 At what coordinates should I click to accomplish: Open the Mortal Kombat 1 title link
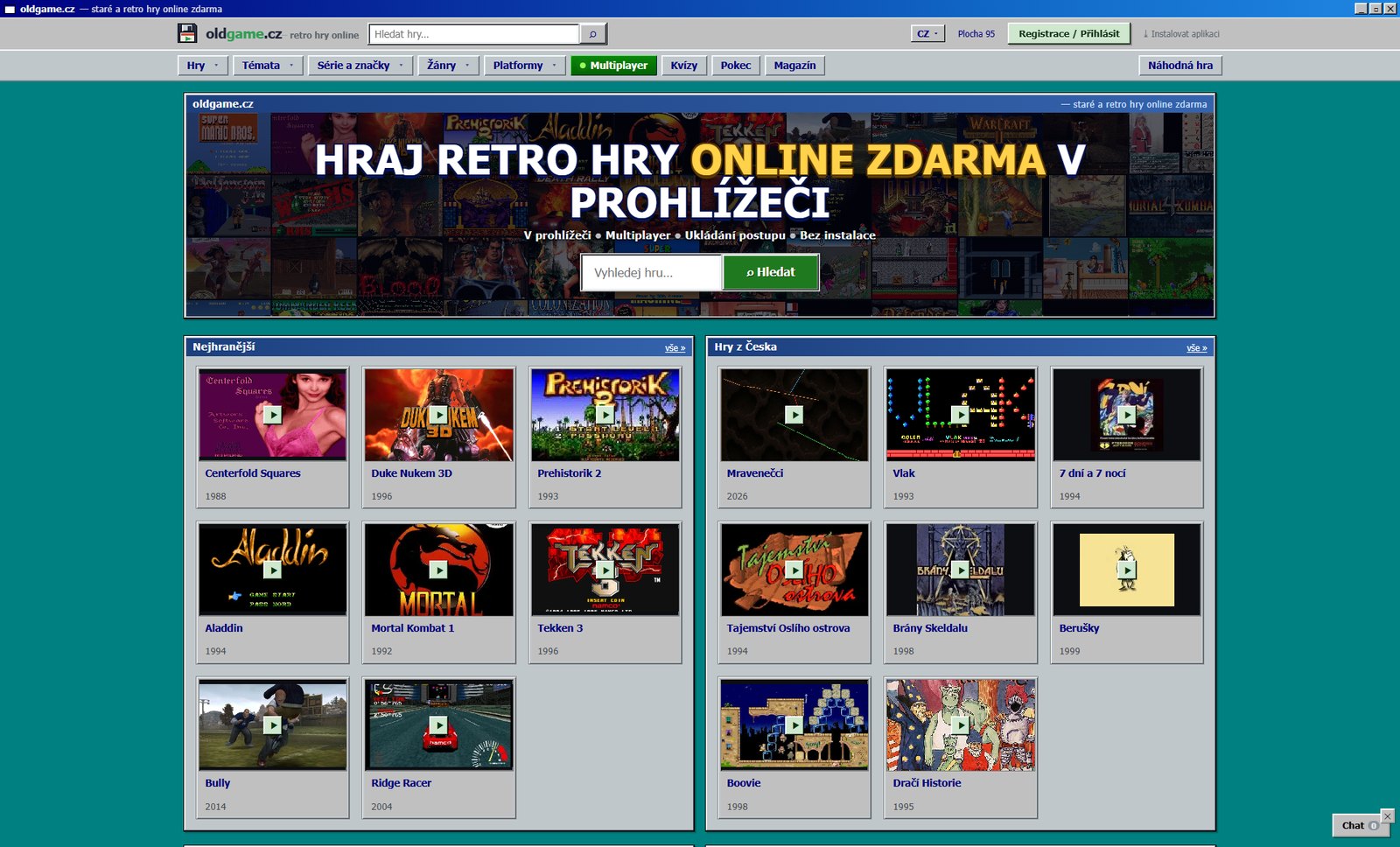[412, 628]
